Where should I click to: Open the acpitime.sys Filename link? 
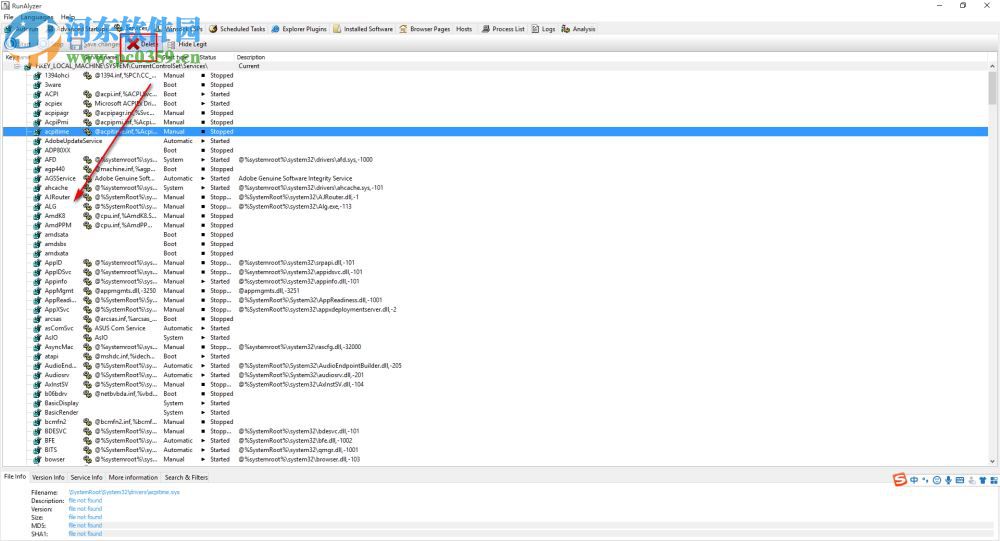click(124, 493)
